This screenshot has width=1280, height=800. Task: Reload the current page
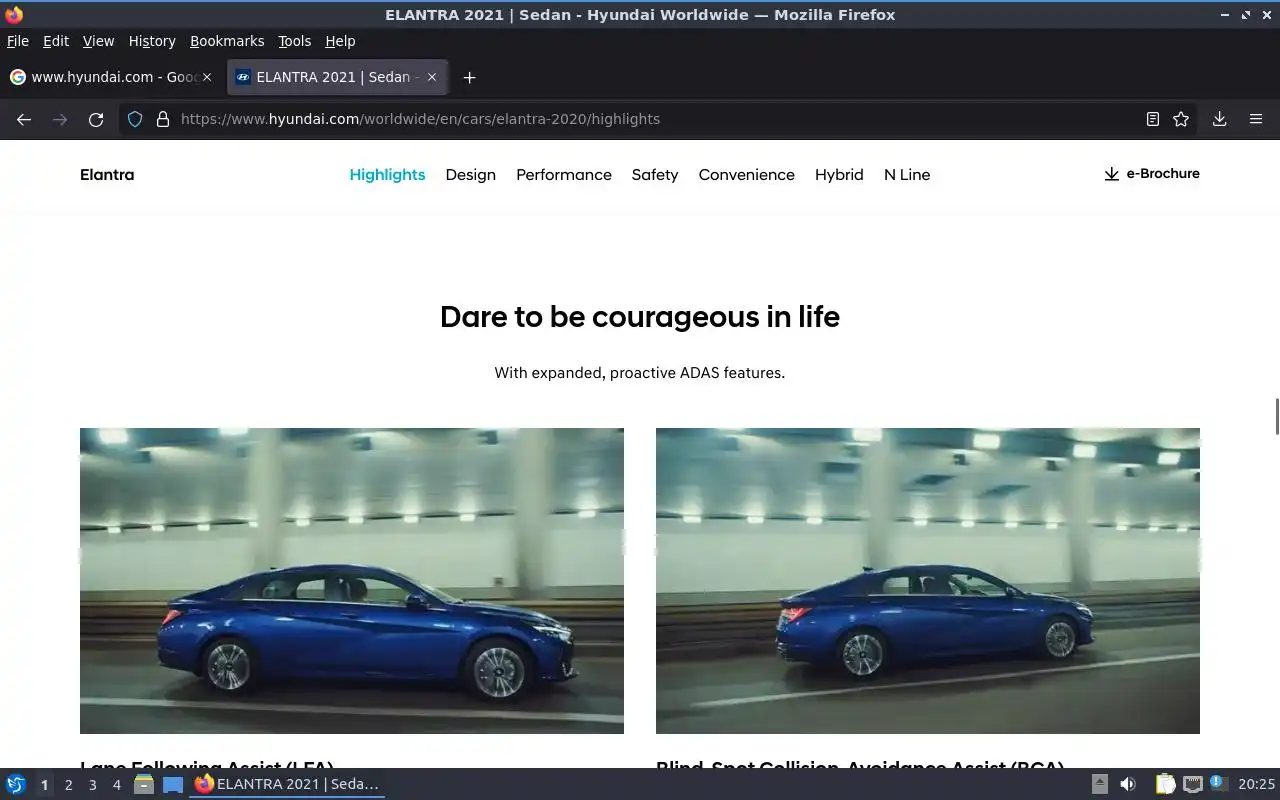coord(96,119)
